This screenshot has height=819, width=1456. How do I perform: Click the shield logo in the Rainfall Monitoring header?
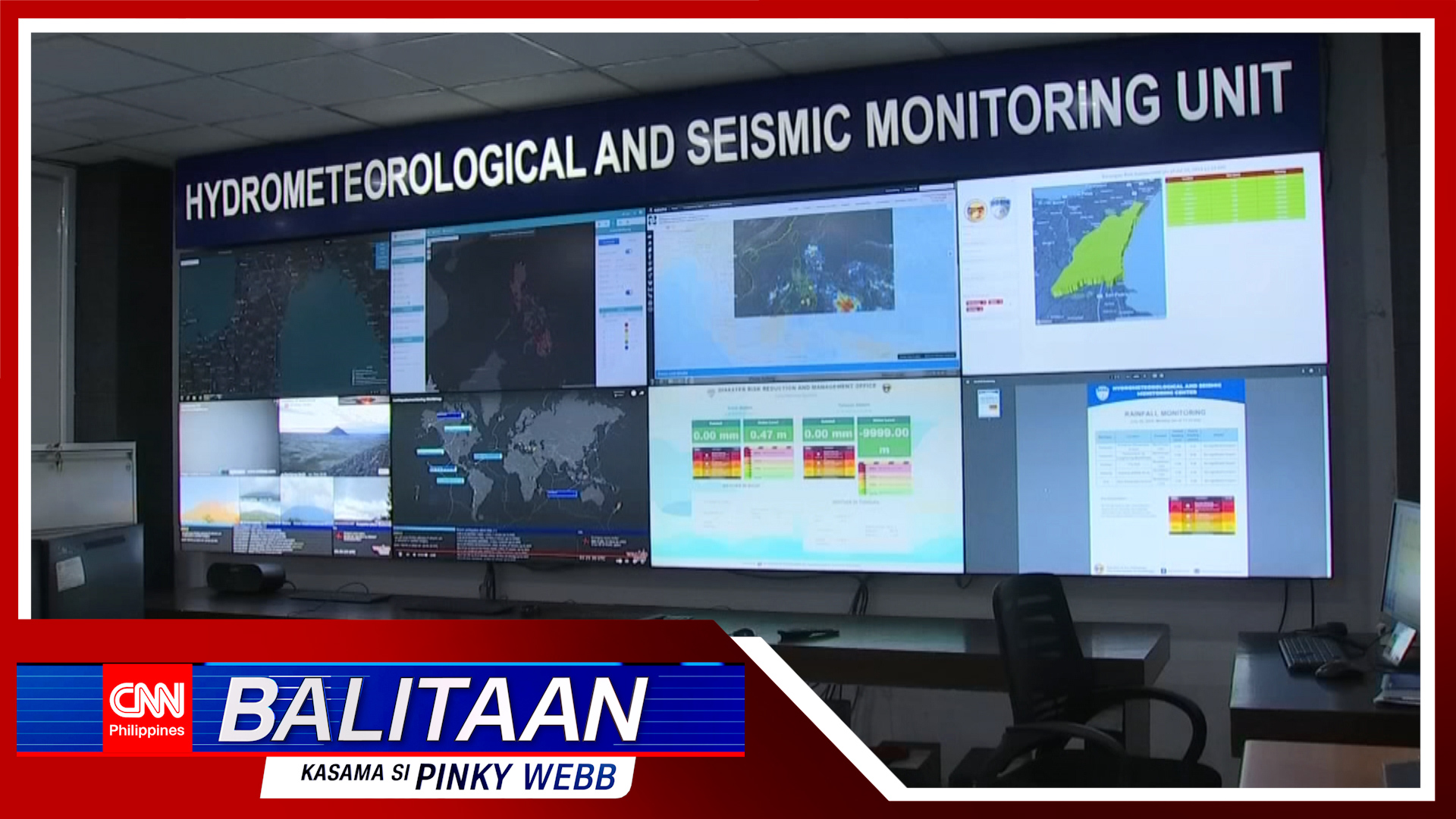[x=1102, y=393]
